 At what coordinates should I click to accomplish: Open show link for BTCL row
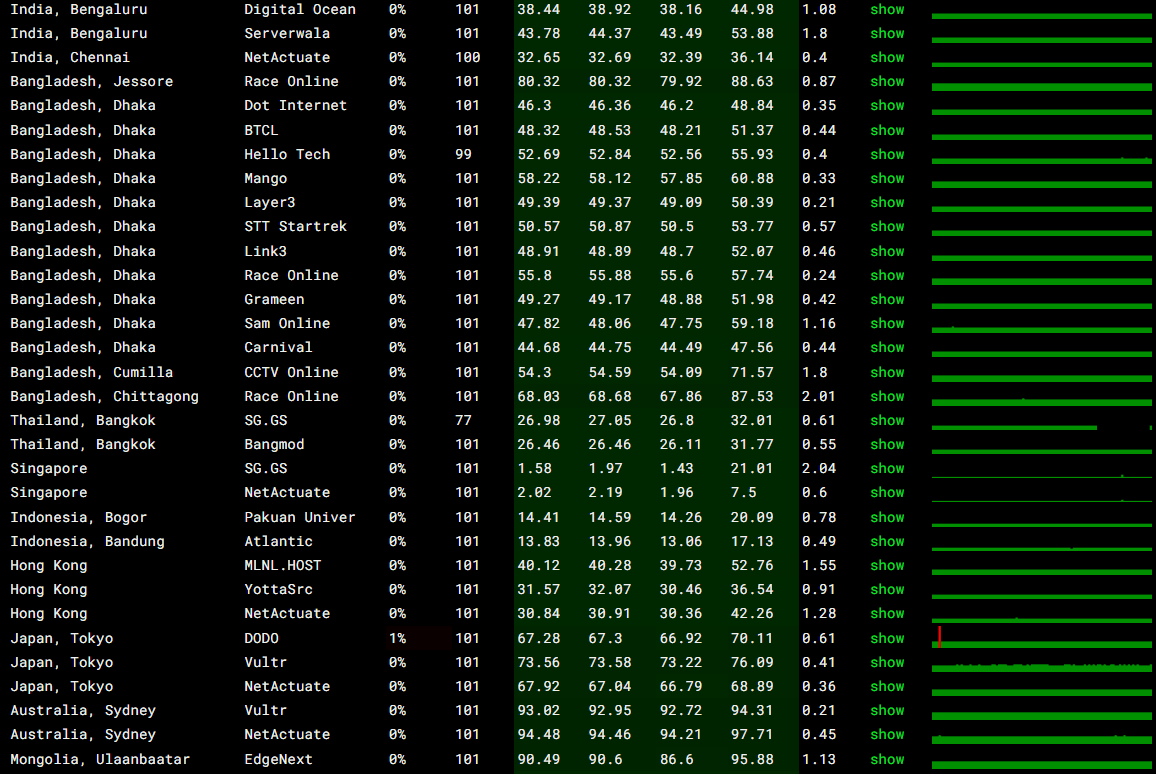coord(887,130)
